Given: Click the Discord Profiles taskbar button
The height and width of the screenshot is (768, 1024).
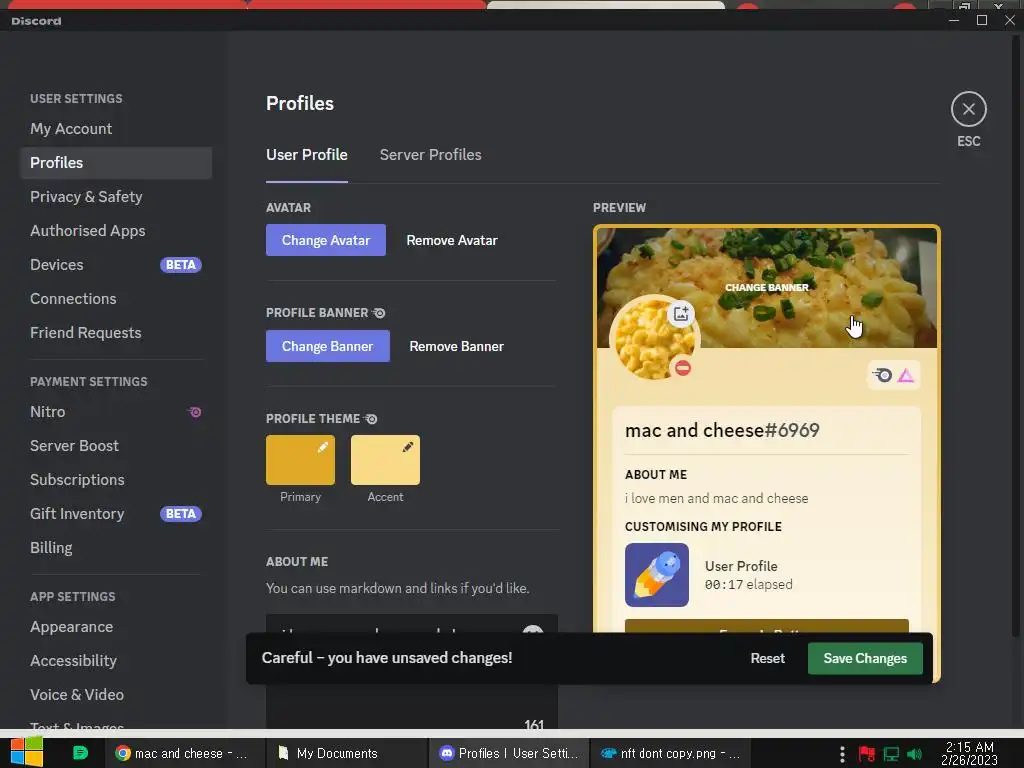Looking at the screenshot, I should point(509,753).
